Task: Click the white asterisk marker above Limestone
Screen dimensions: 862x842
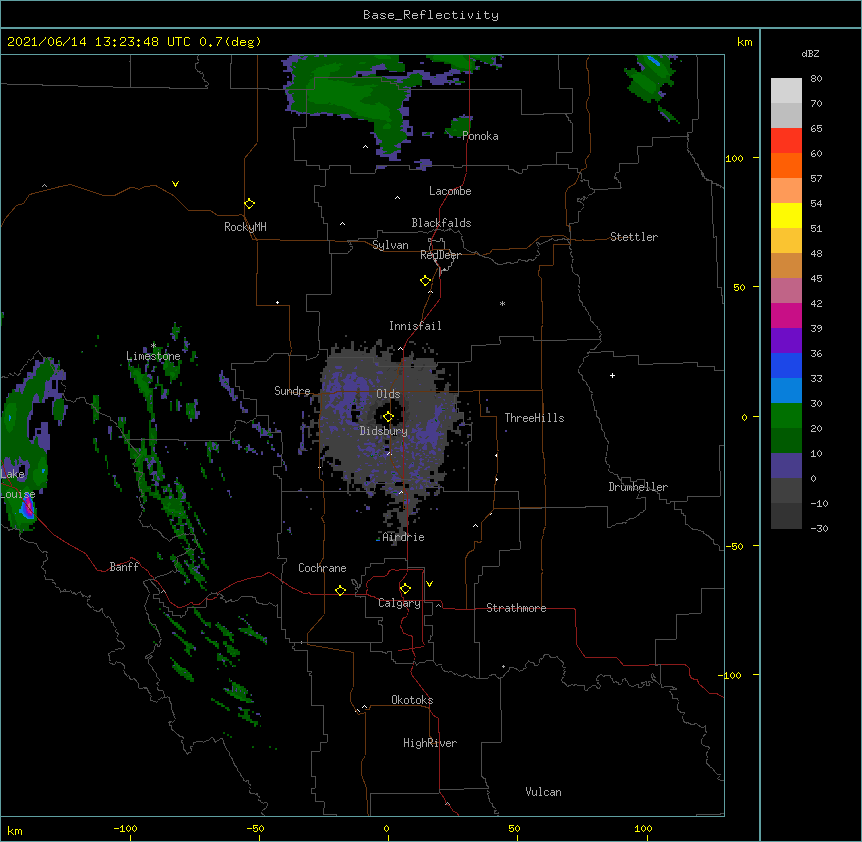Action: click(x=153, y=345)
